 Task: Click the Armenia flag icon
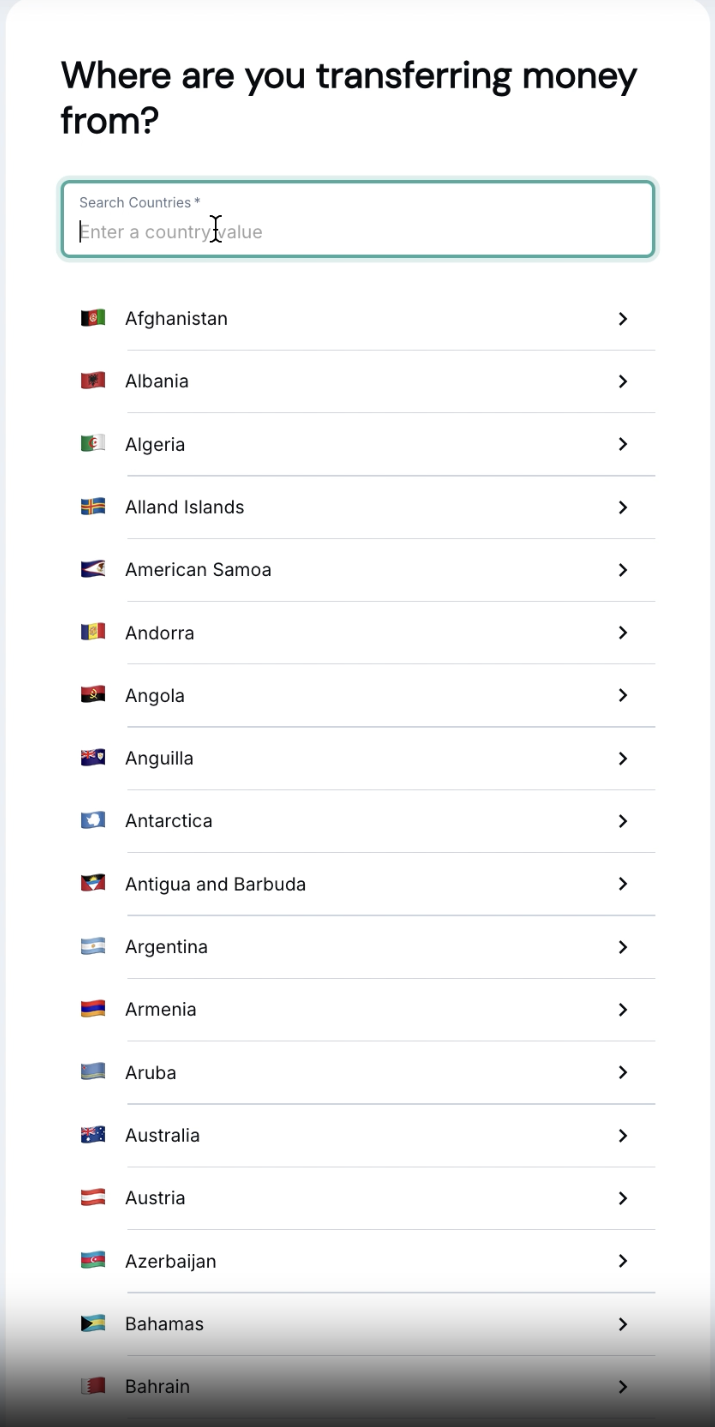click(92, 1009)
